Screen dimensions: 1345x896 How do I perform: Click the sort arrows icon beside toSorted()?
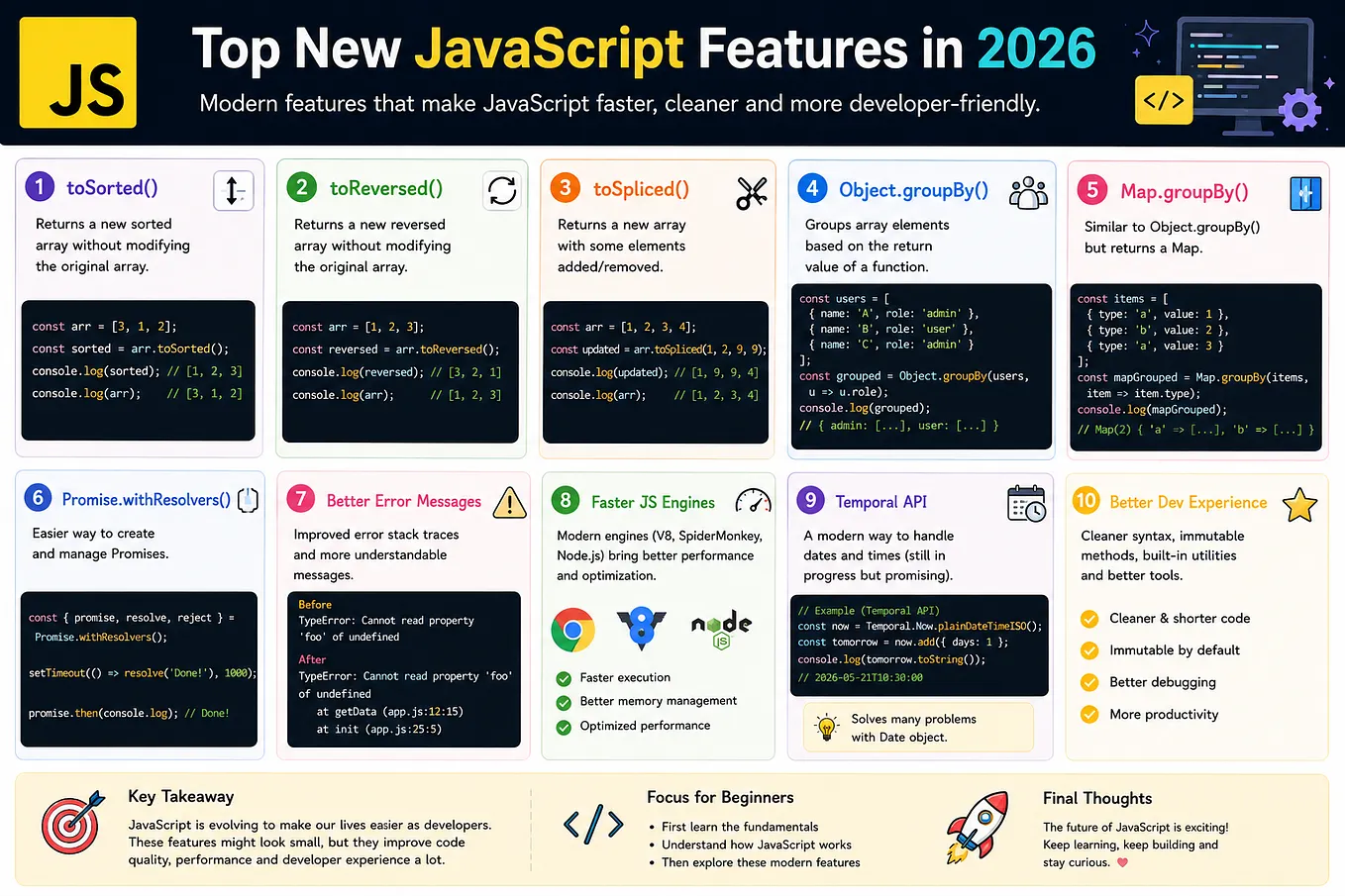click(234, 190)
